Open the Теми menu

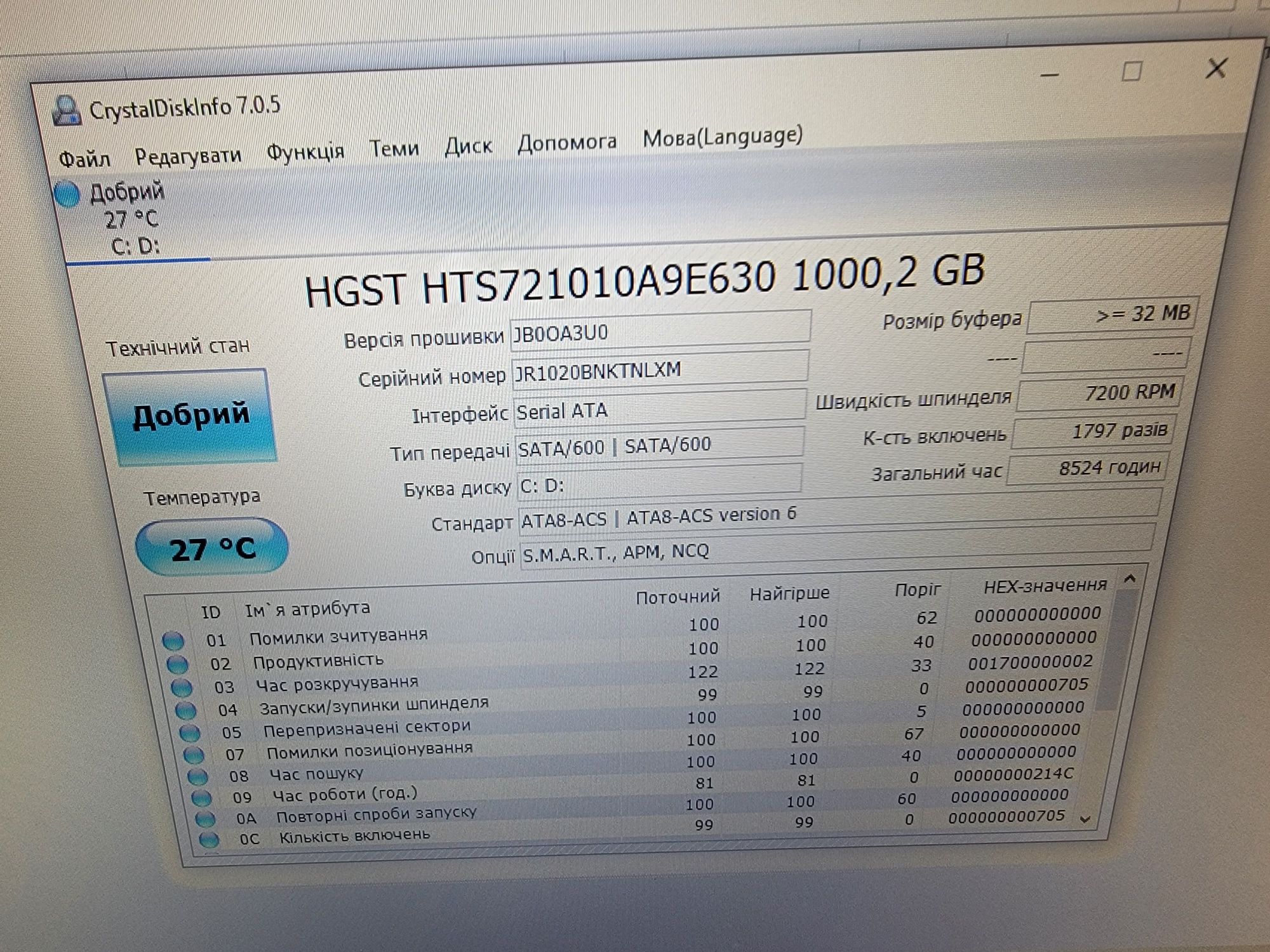[x=394, y=149]
